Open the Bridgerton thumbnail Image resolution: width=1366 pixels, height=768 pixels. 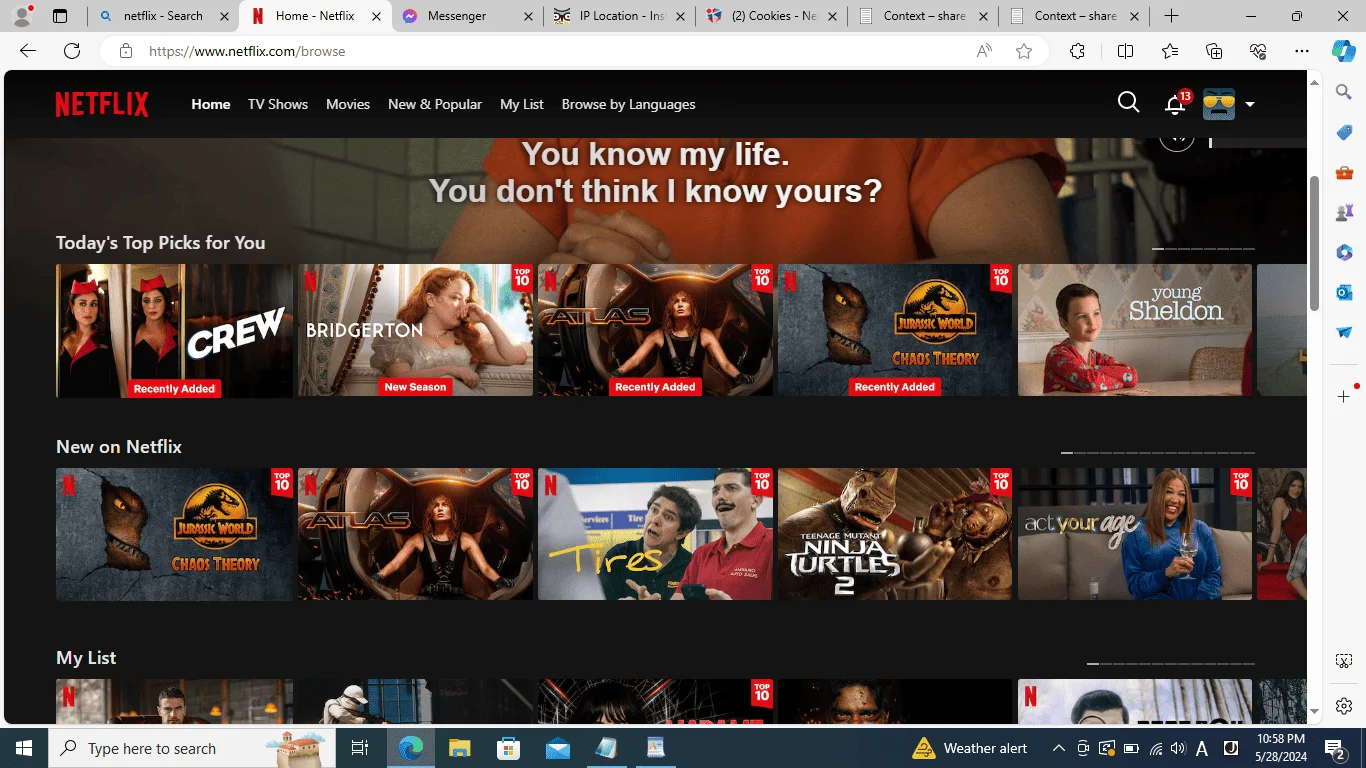(x=415, y=330)
